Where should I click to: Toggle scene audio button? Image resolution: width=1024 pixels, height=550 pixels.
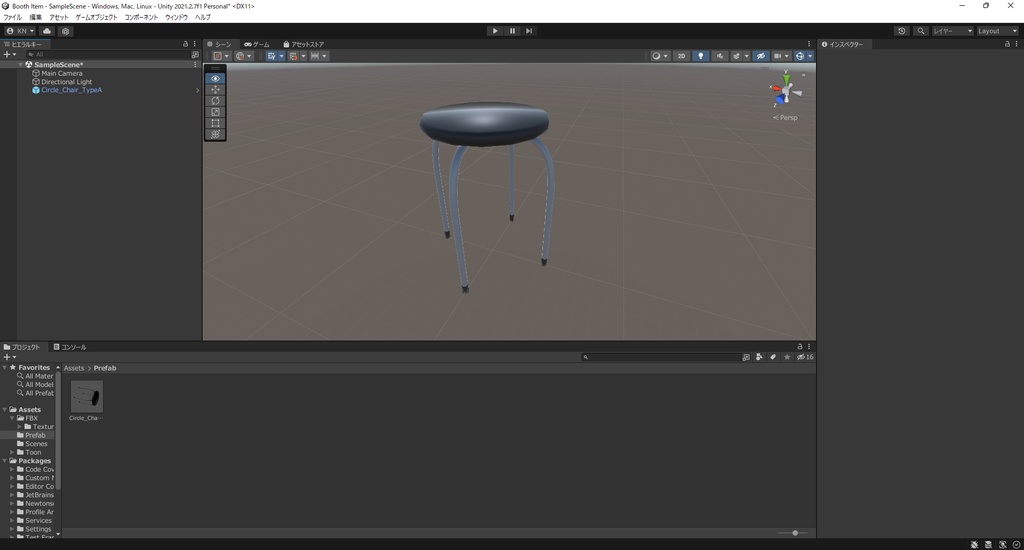coord(720,56)
